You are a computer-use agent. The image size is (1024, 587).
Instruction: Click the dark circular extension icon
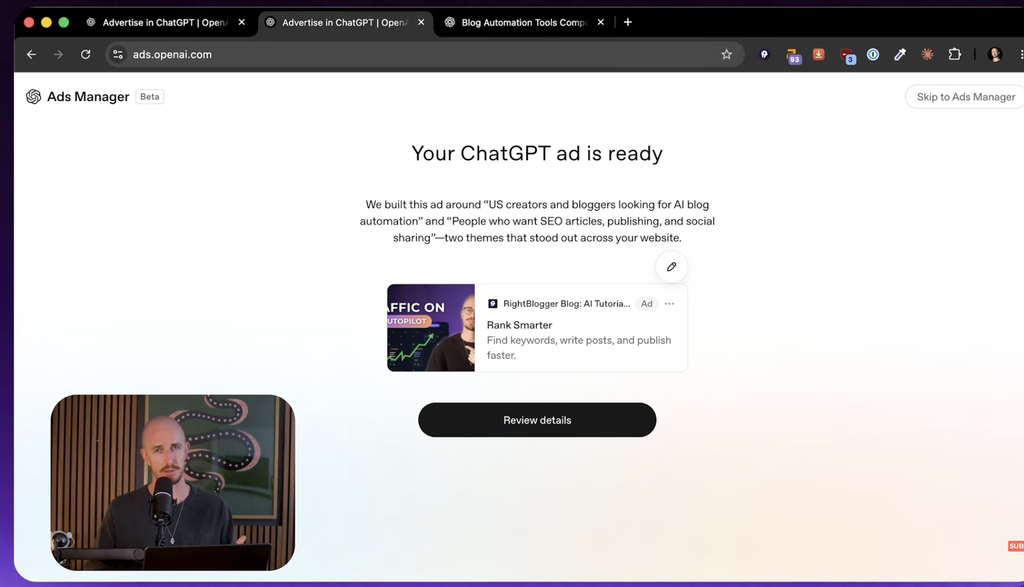[x=764, y=55]
